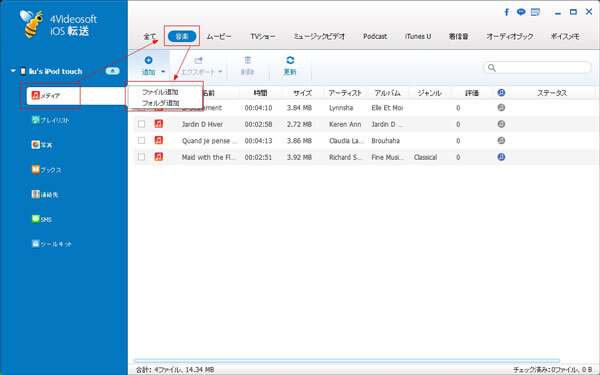Sort by the アーティスト column header
The height and width of the screenshot is (375, 600).
coord(345,93)
